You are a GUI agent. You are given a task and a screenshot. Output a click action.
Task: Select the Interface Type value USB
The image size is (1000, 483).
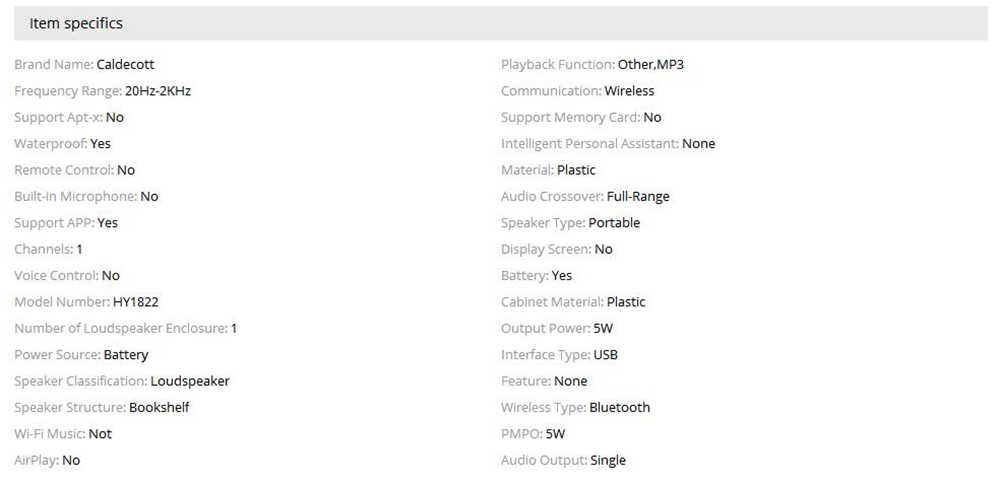(x=606, y=355)
